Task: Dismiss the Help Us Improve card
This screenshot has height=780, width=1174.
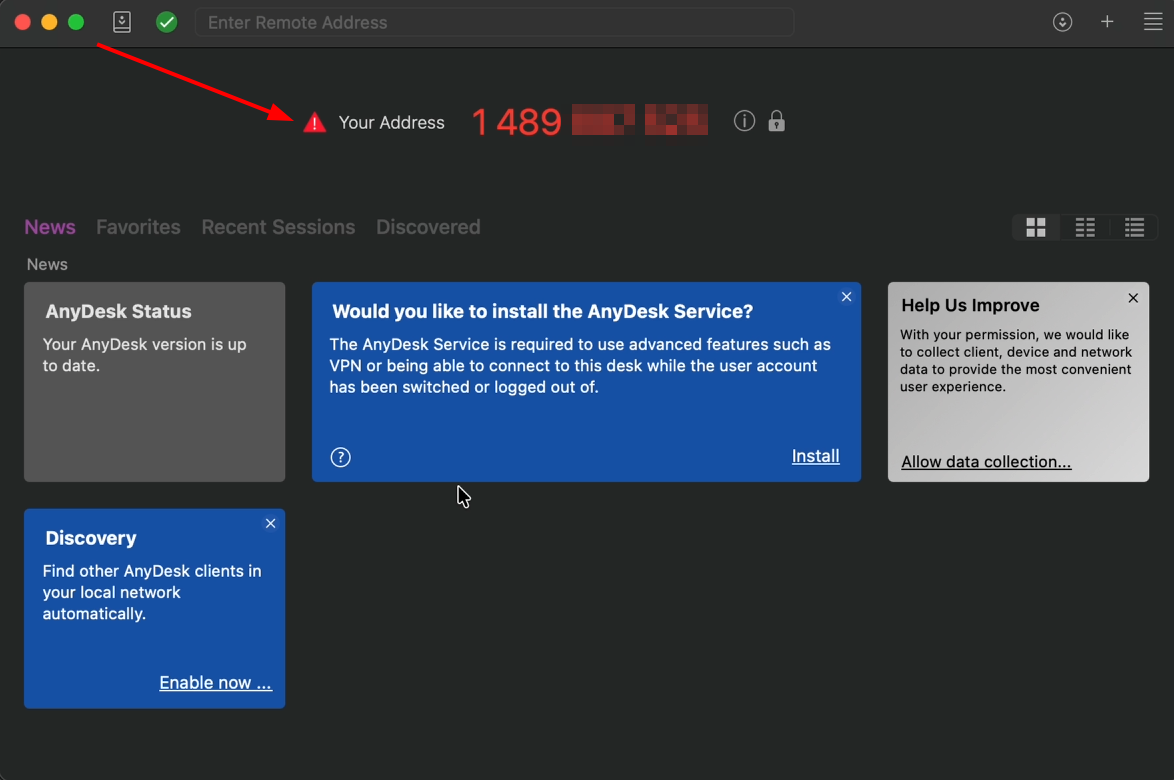Action: click(1133, 298)
